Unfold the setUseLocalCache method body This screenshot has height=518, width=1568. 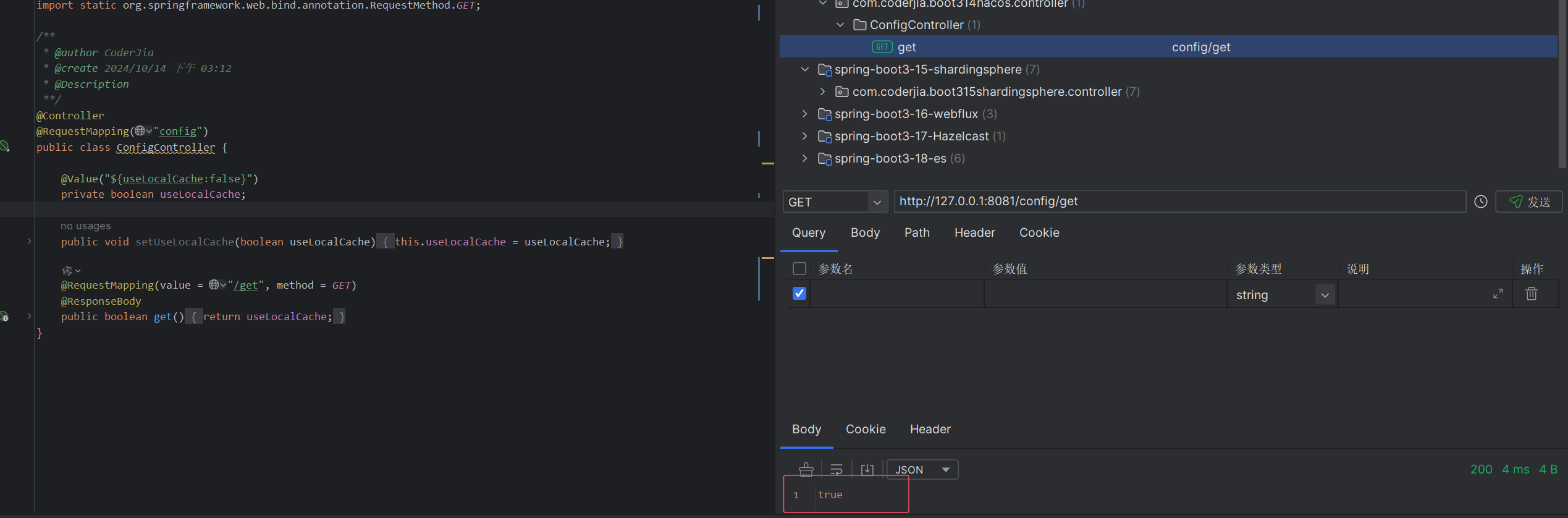pos(29,241)
